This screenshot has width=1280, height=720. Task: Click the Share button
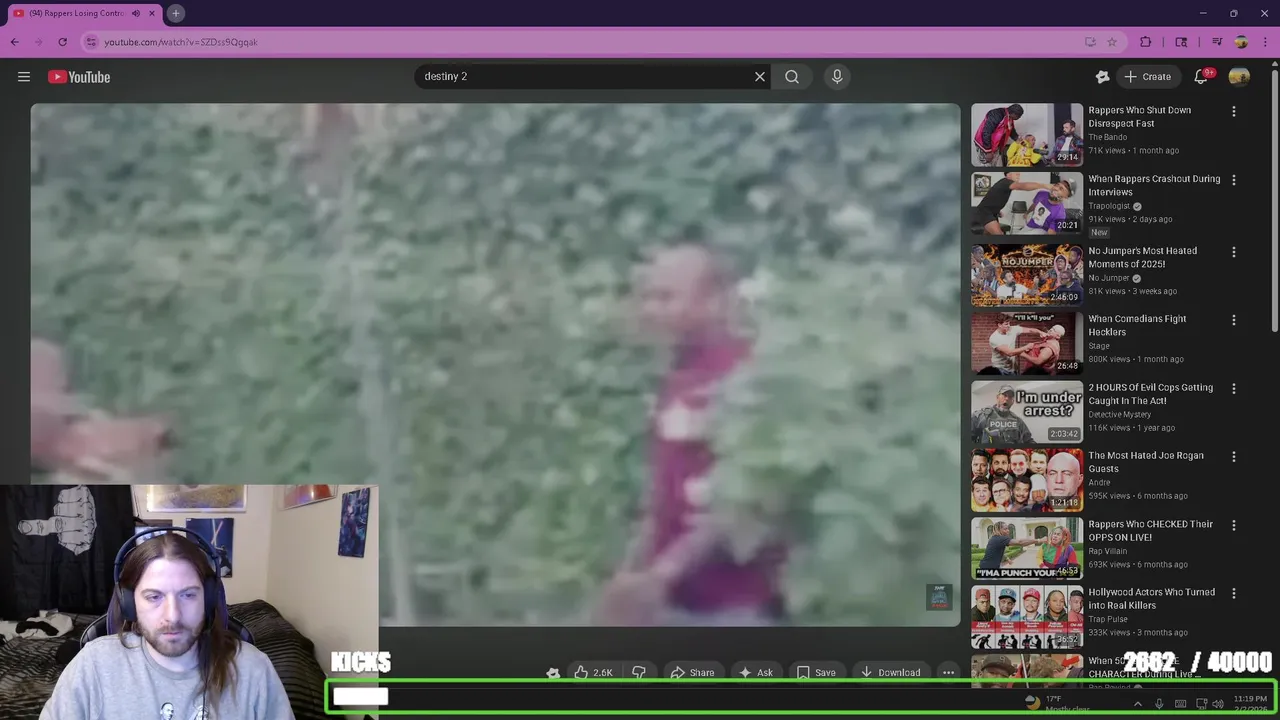point(692,673)
